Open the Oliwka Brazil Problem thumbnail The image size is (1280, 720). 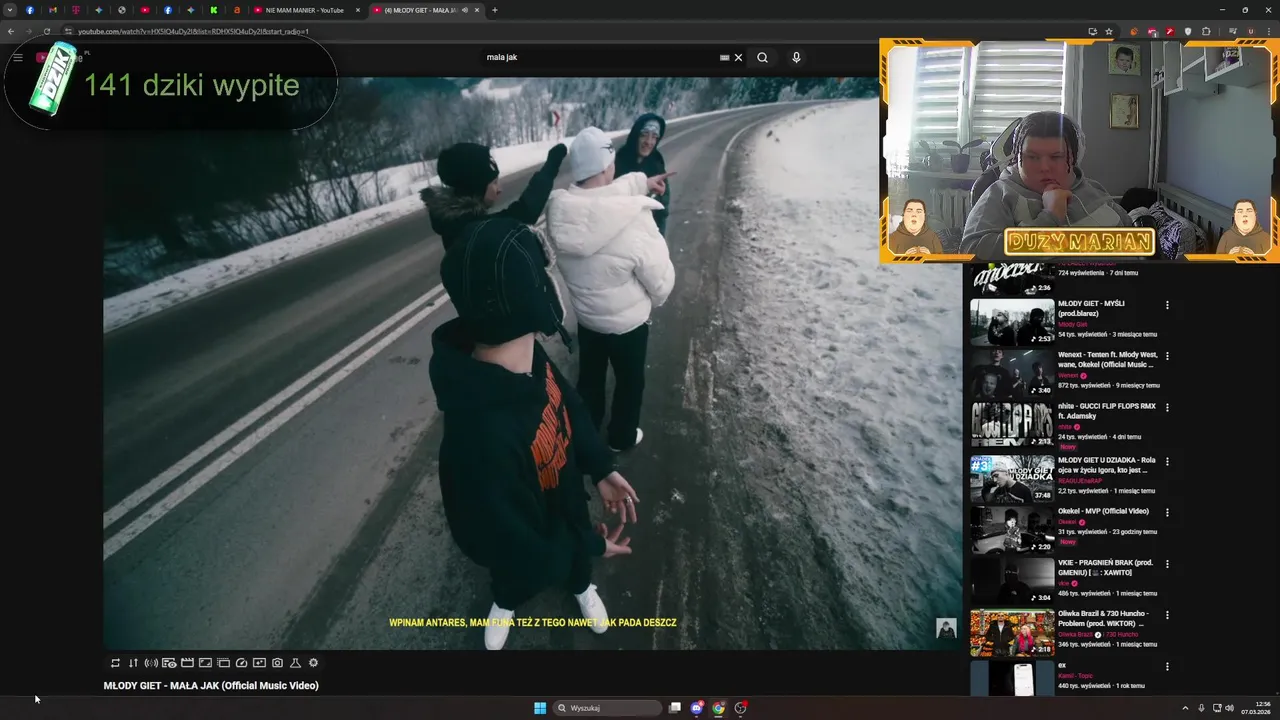(x=1012, y=632)
